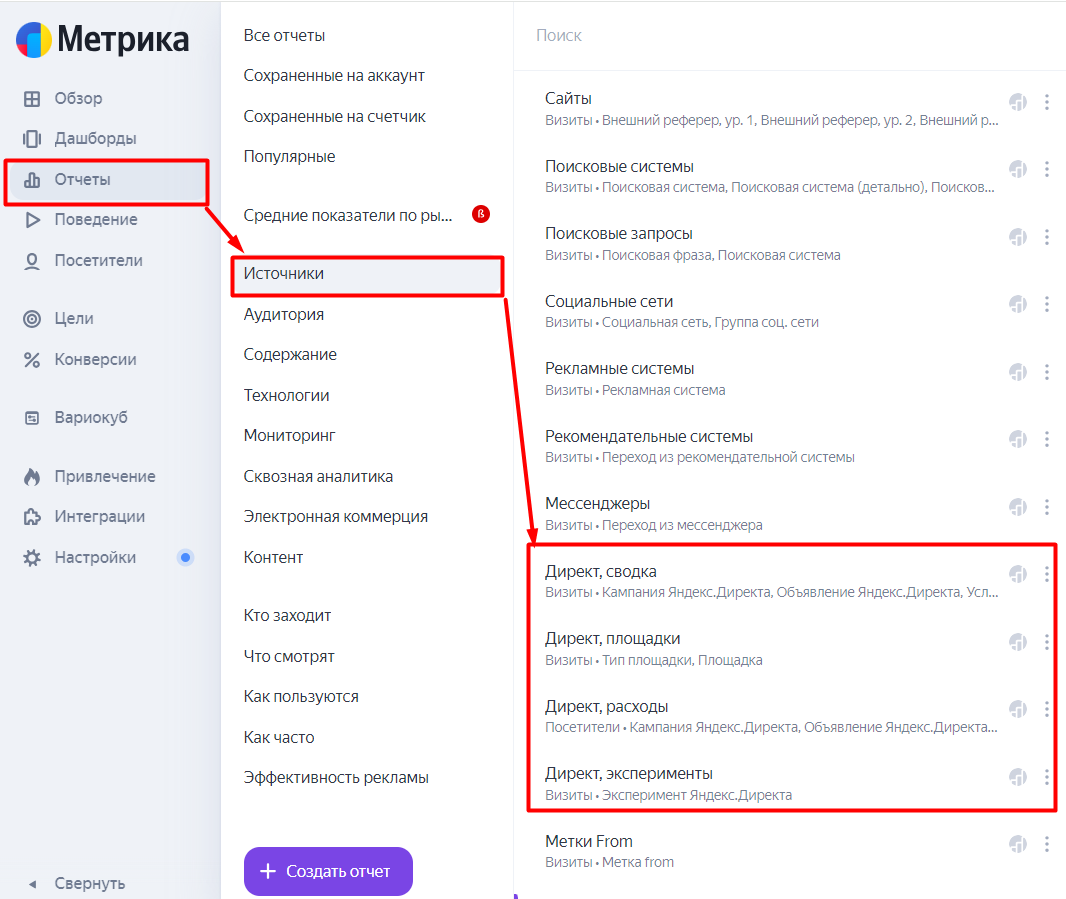Open three-dot menu for Директ, расходы
Image resolution: width=1066 pixels, height=899 pixels.
[x=1046, y=709]
